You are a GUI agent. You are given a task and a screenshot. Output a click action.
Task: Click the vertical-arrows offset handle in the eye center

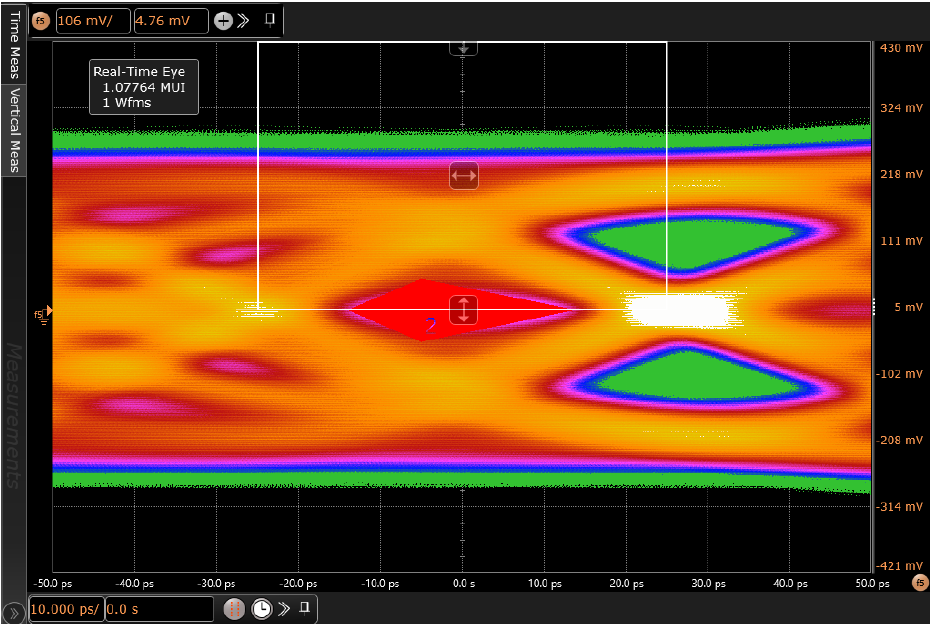click(462, 311)
